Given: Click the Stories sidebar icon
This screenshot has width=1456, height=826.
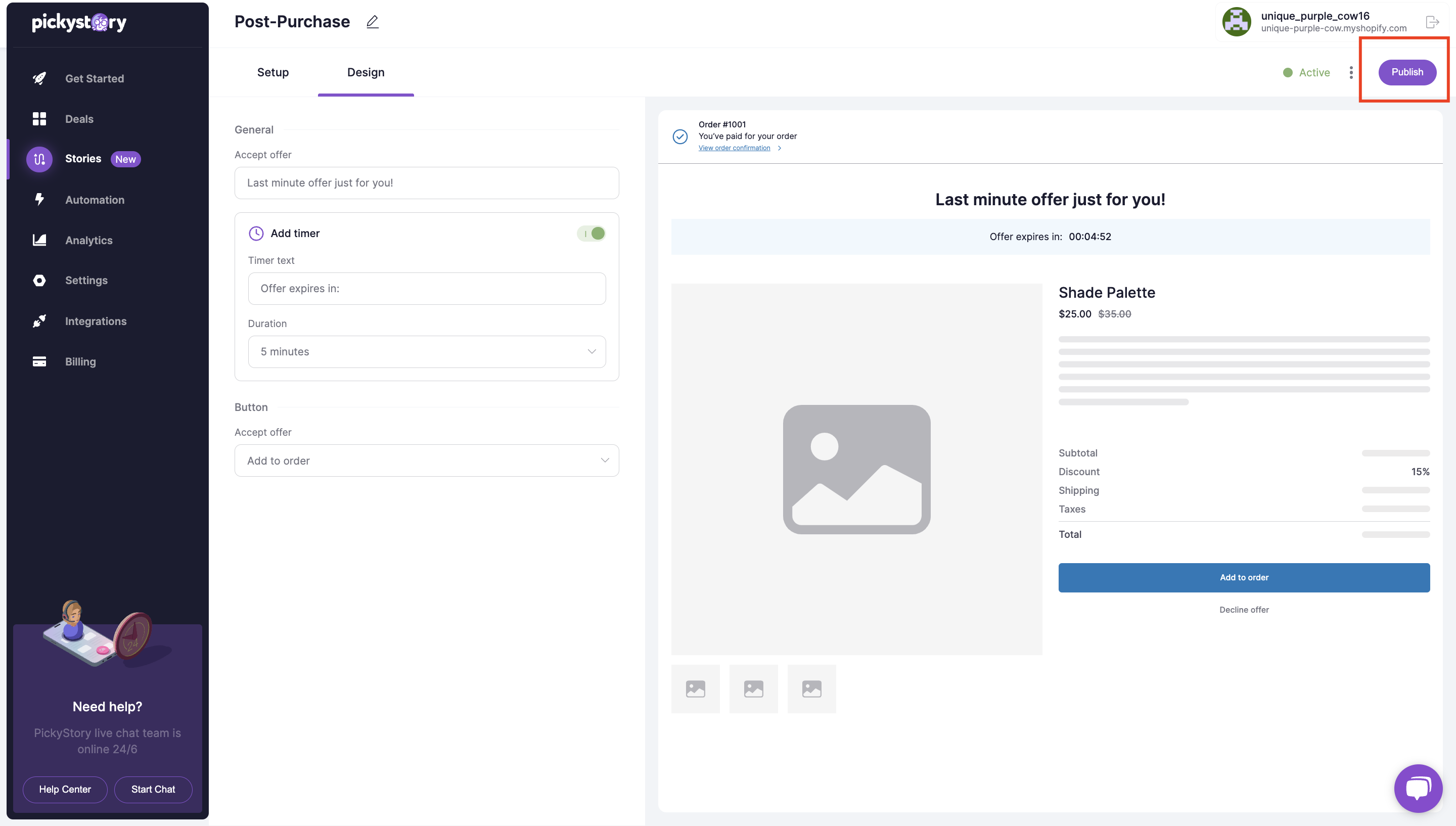Looking at the screenshot, I should 39,159.
